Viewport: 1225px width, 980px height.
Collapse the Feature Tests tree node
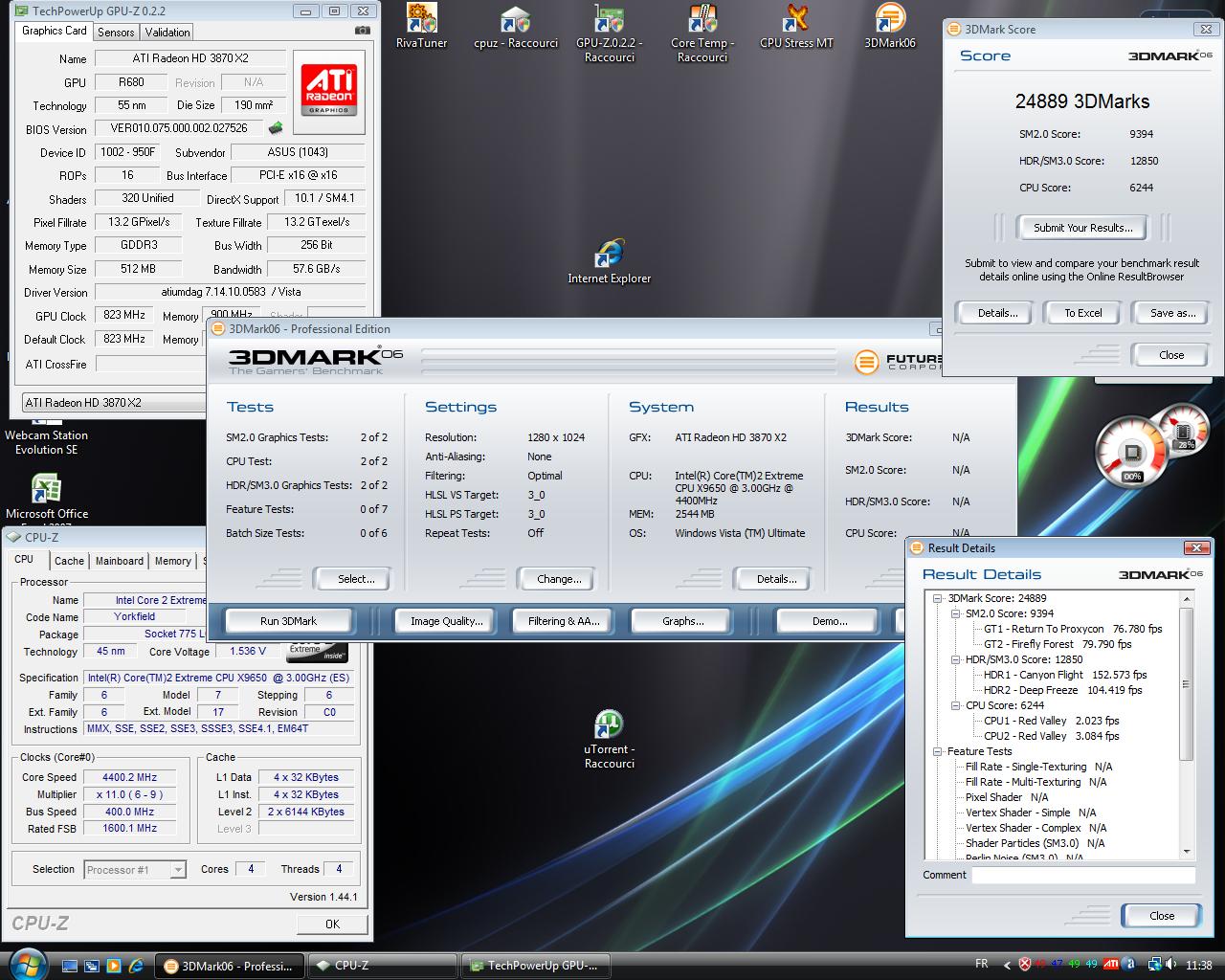pyautogui.click(x=940, y=751)
